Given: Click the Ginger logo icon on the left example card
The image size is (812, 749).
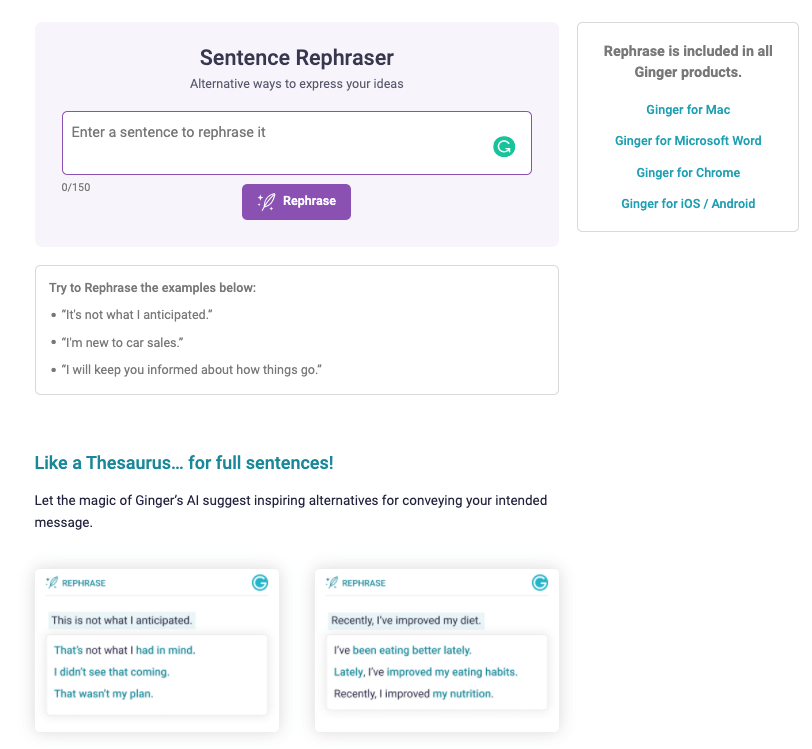Looking at the screenshot, I should 260,583.
